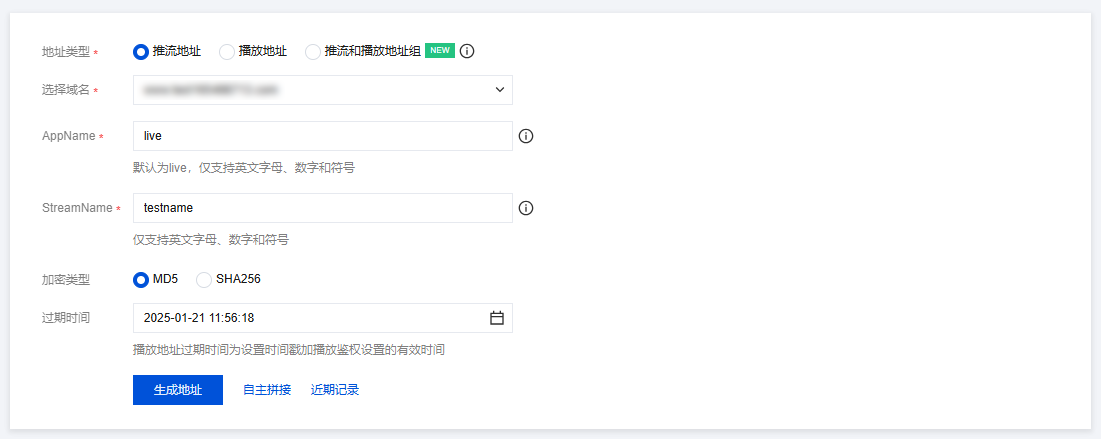The width and height of the screenshot is (1101, 439).
Task: Click the info icon next to the AppName field
Action: (x=526, y=136)
